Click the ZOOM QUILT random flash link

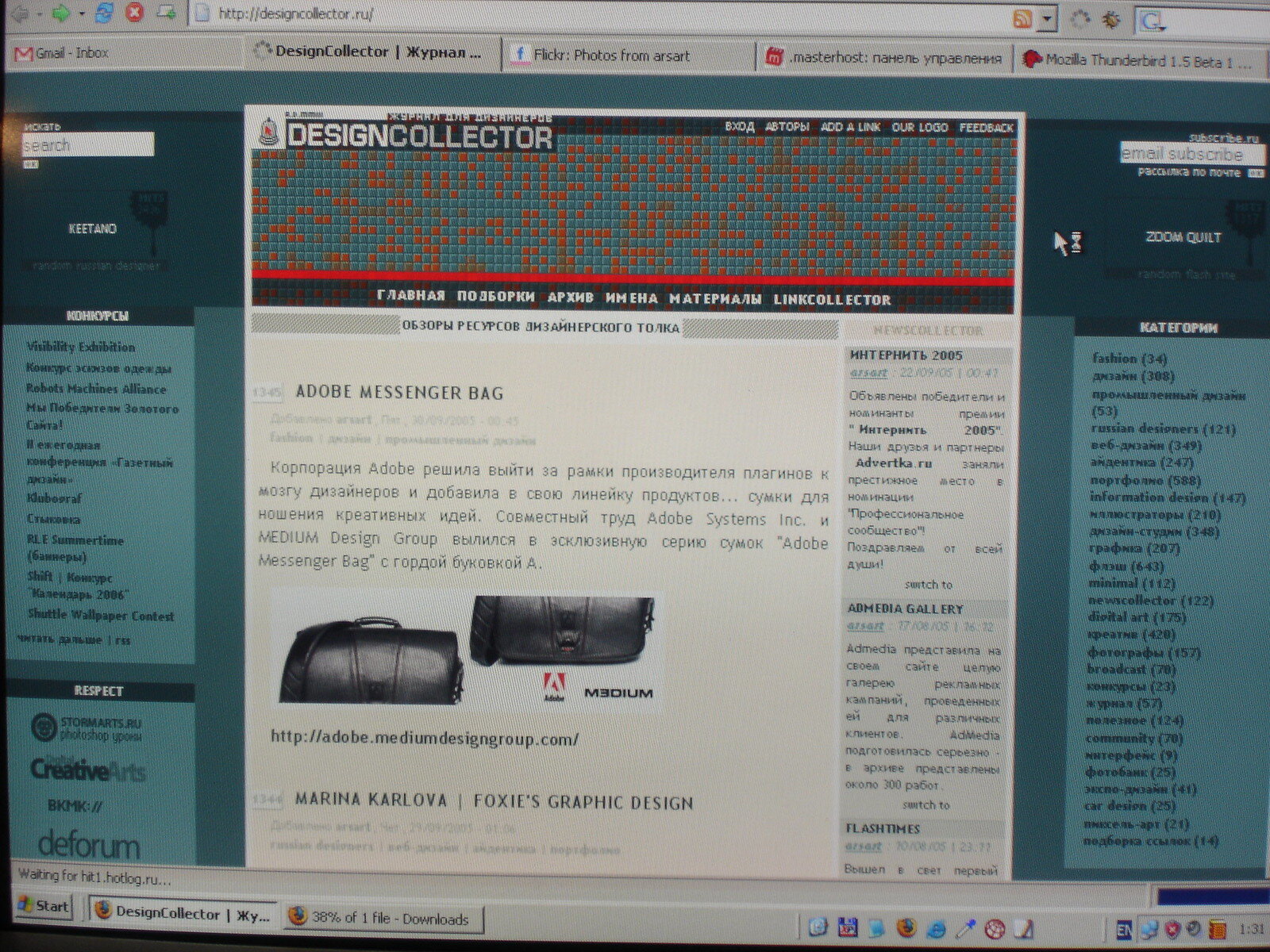(1183, 237)
